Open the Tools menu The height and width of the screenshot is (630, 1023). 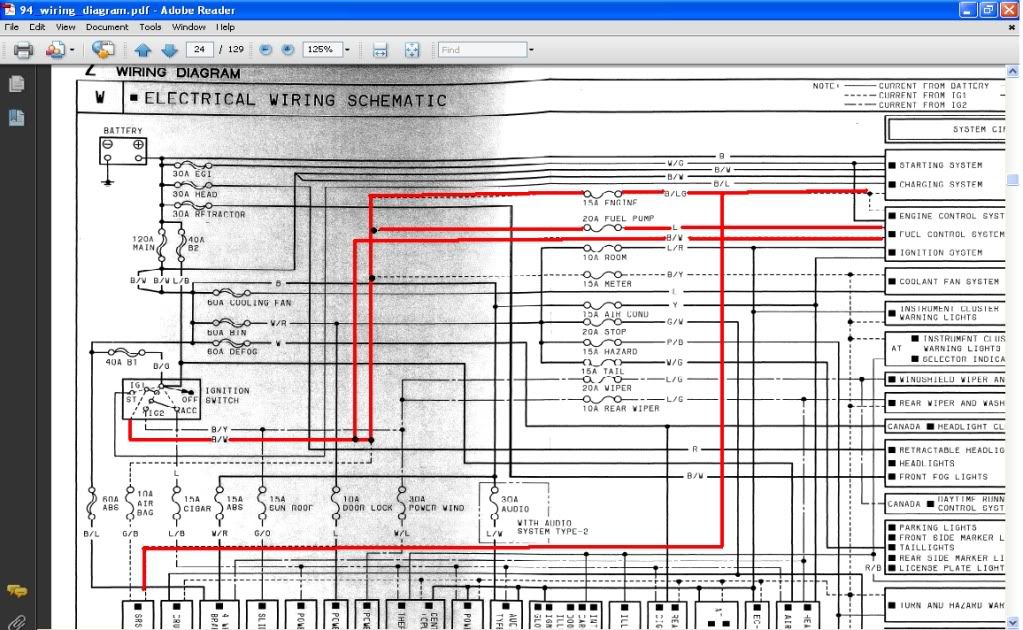(x=150, y=27)
